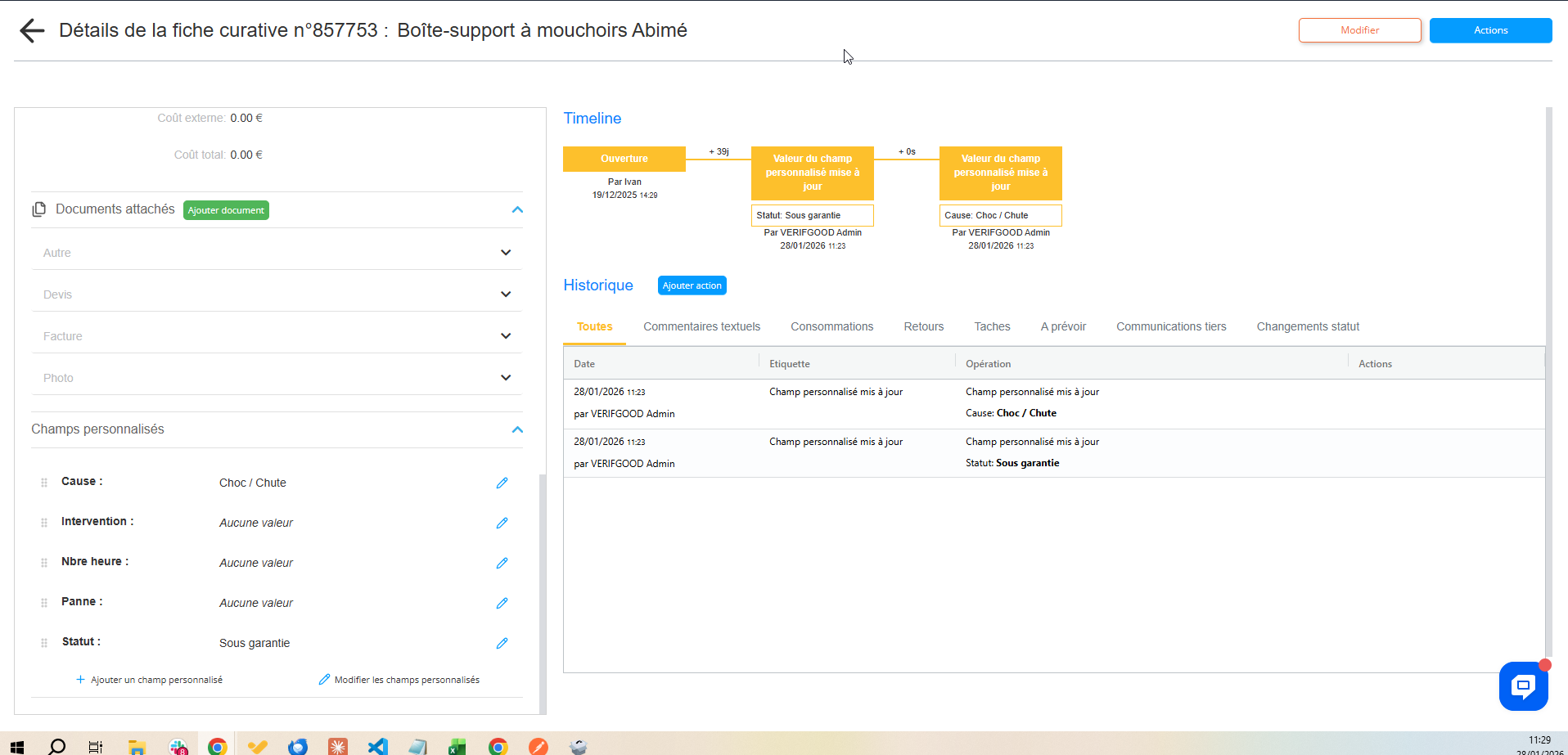The width and height of the screenshot is (1568, 755).
Task: Edit the Intervention field pencil icon
Action: click(x=502, y=523)
